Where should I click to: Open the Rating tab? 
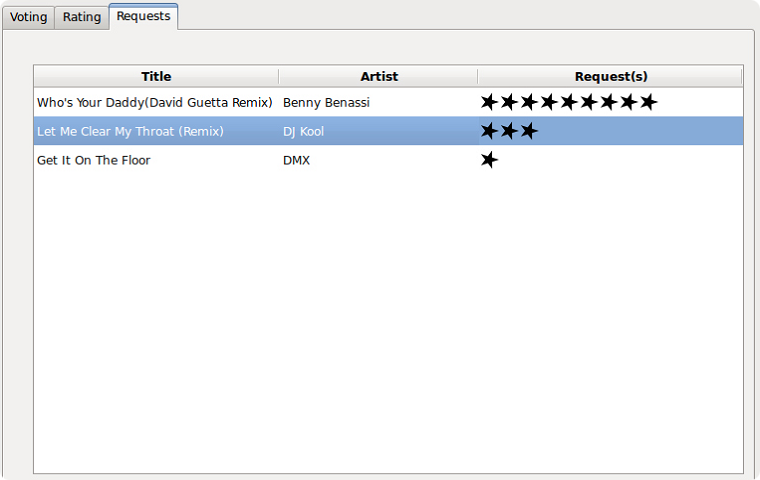[x=81, y=17]
